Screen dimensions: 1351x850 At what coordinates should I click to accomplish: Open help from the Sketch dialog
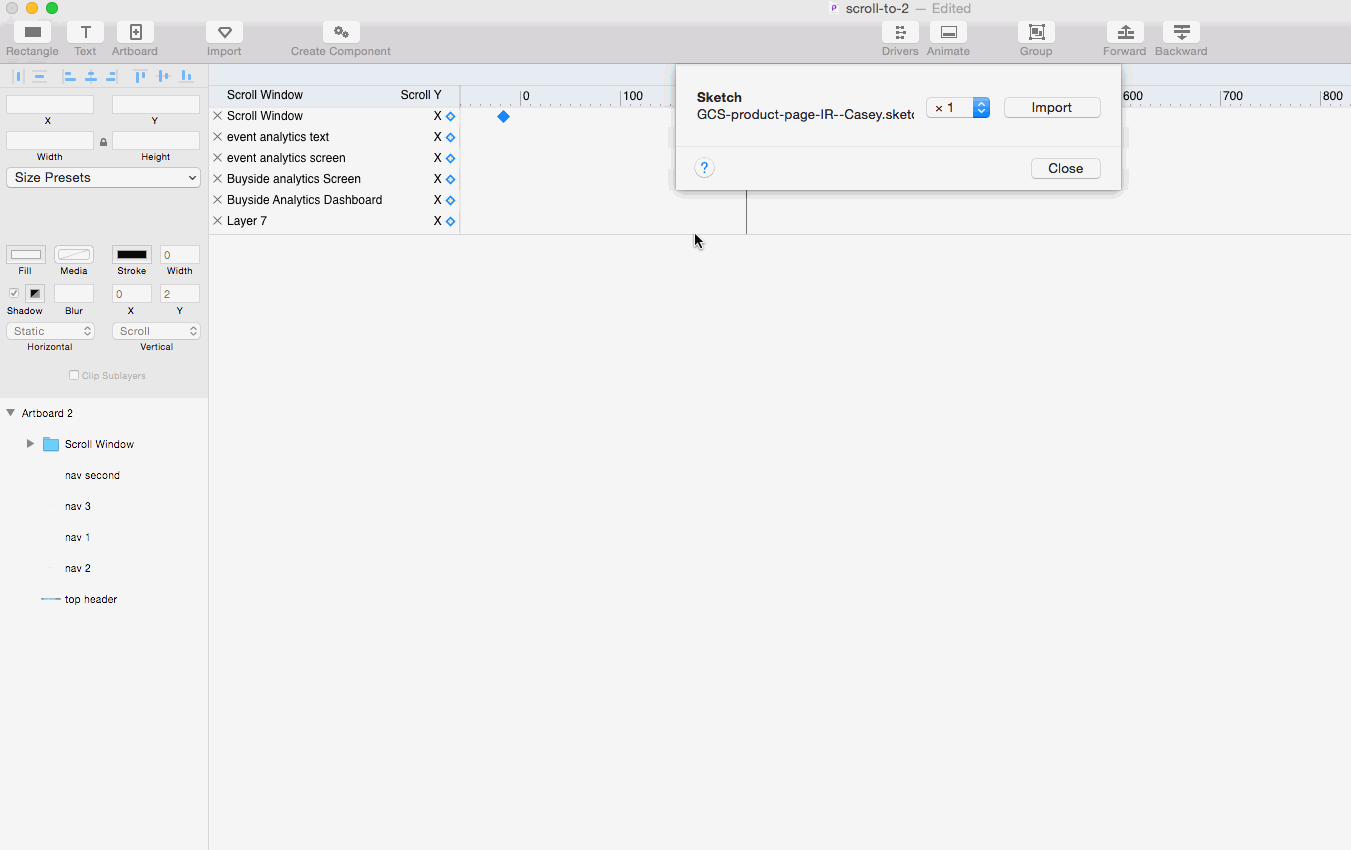point(704,168)
